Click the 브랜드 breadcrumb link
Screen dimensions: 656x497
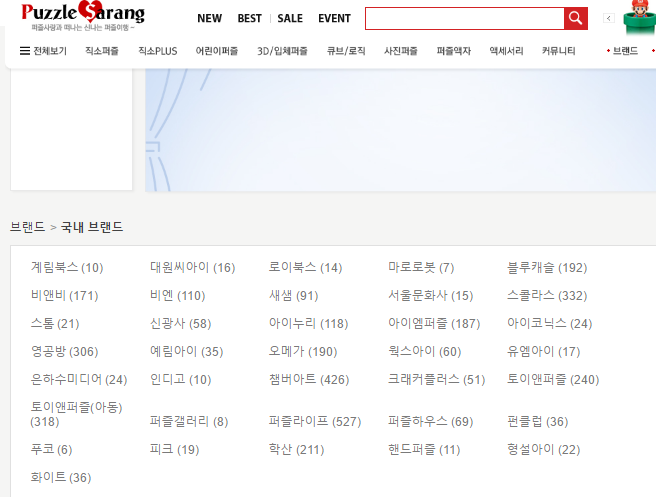[x=27, y=227]
